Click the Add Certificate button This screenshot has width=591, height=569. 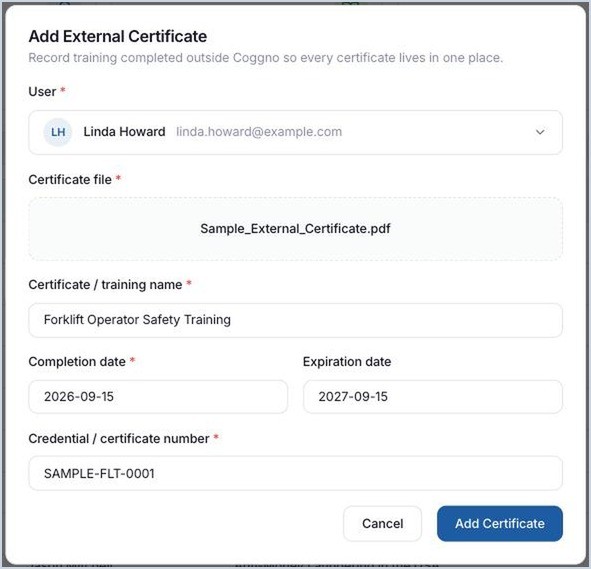pos(500,523)
